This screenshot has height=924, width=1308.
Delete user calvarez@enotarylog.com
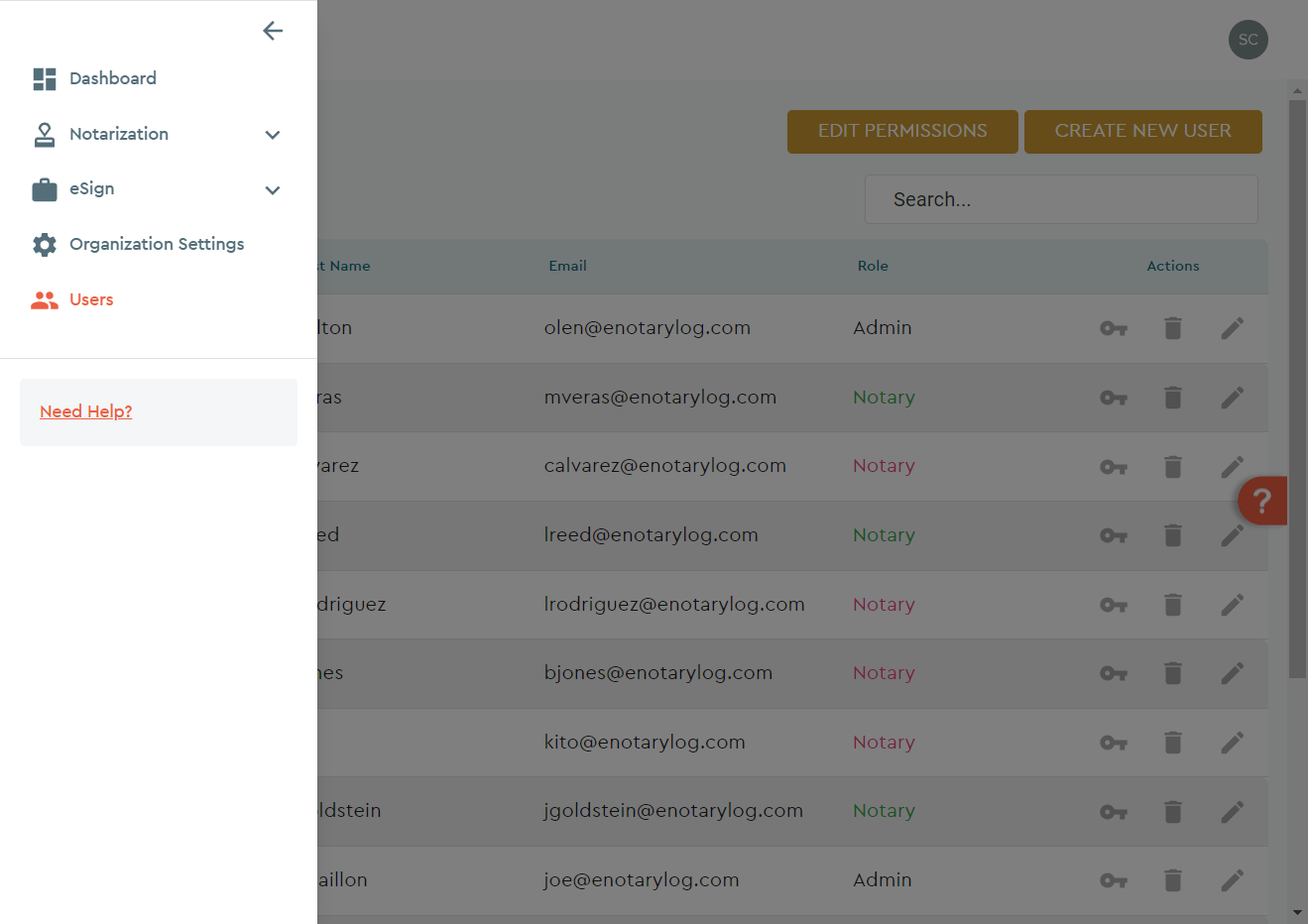pyautogui.click(x=1173, y=466)
